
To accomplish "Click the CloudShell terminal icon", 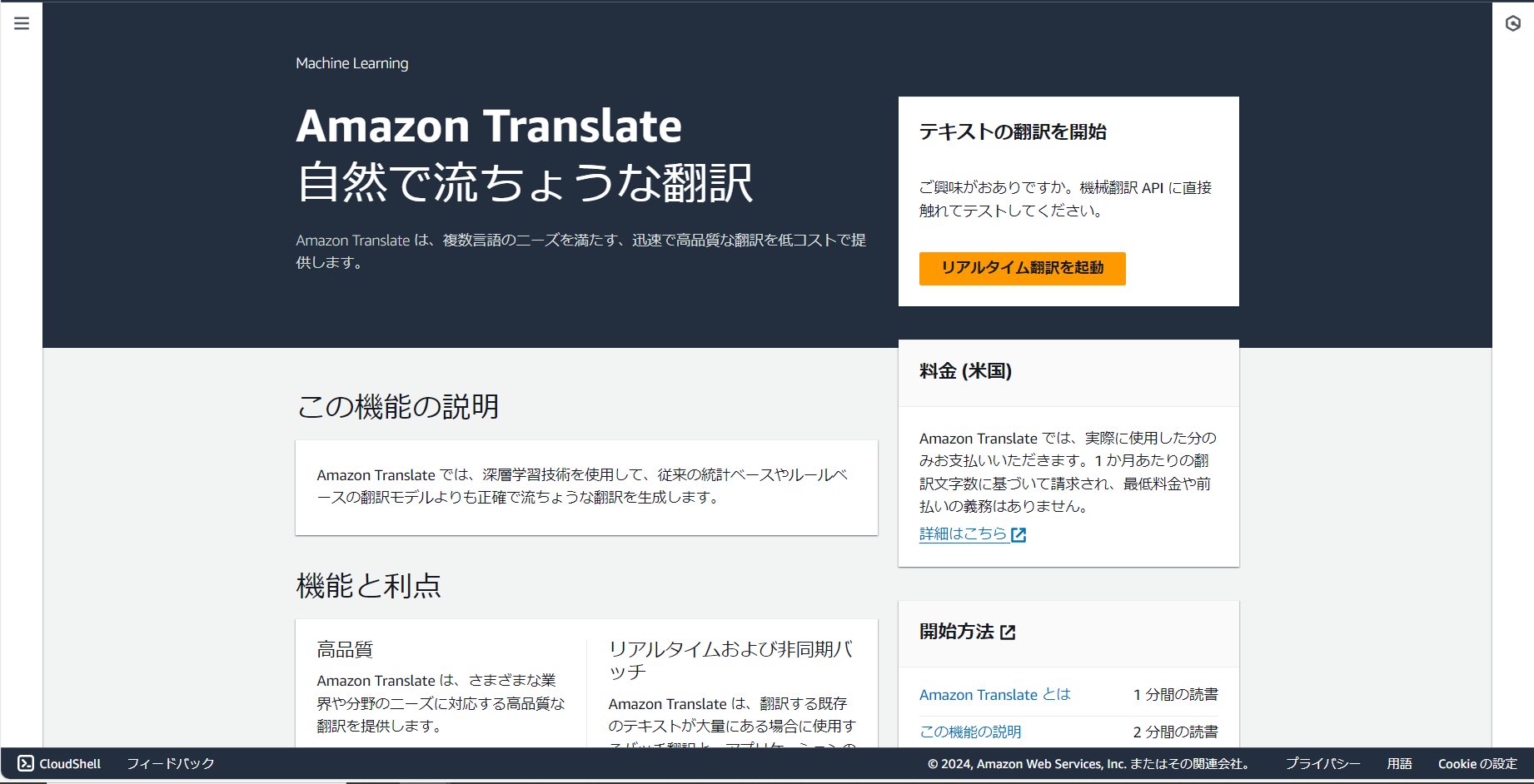I will click(x=26, y=763).
